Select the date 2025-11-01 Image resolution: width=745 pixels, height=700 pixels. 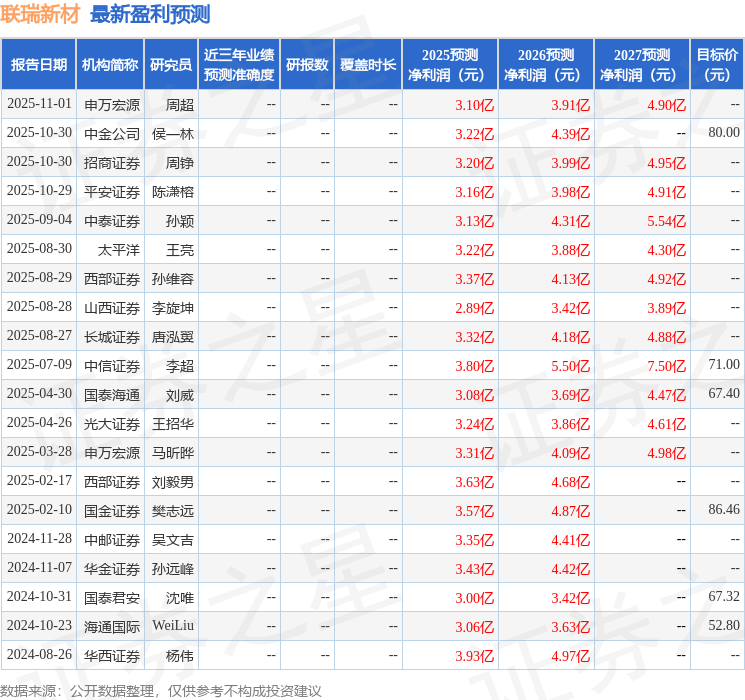pyautogui.click(x=39, y=104)
